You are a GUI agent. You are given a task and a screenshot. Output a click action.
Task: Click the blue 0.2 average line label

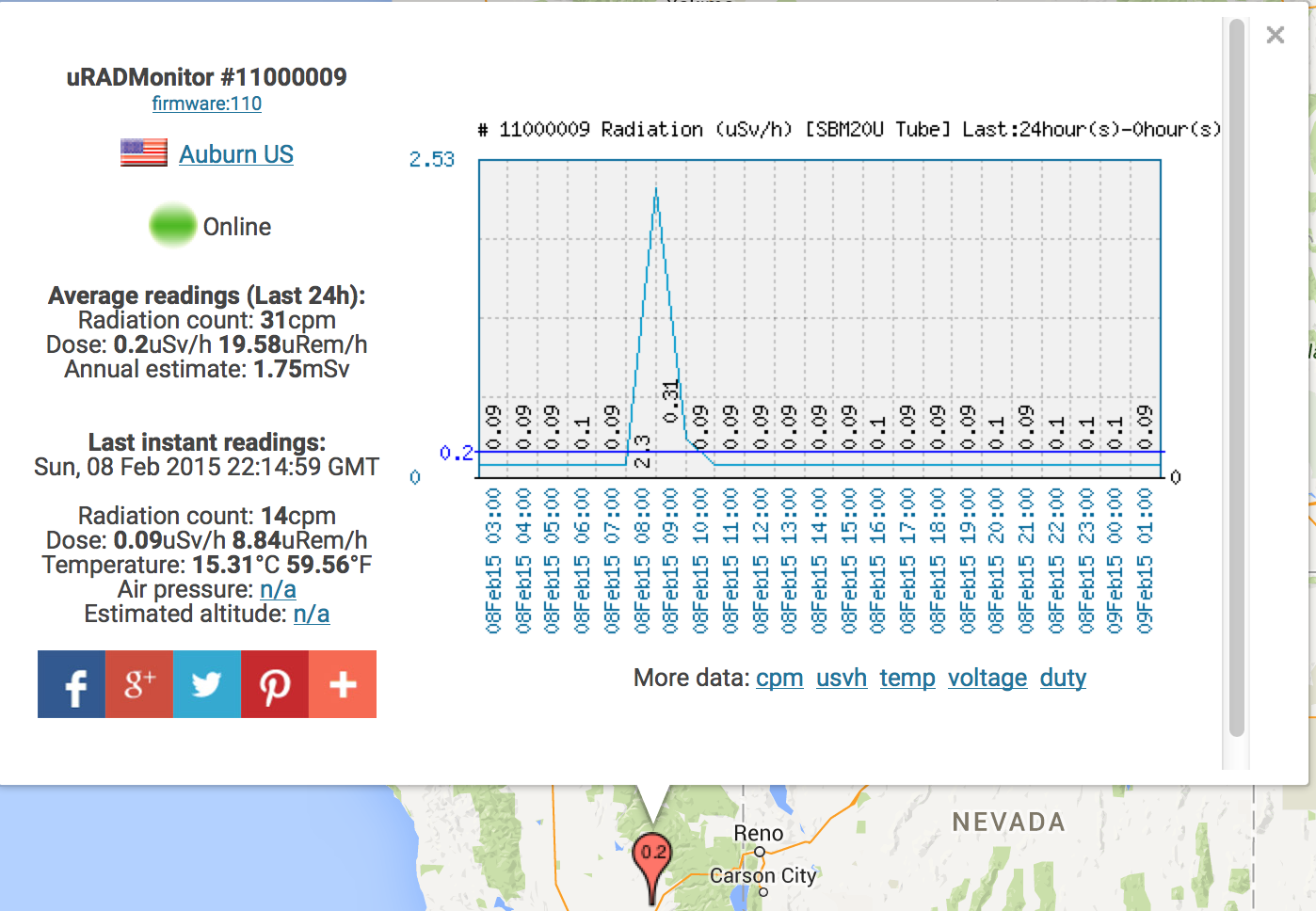click(457, 453)
